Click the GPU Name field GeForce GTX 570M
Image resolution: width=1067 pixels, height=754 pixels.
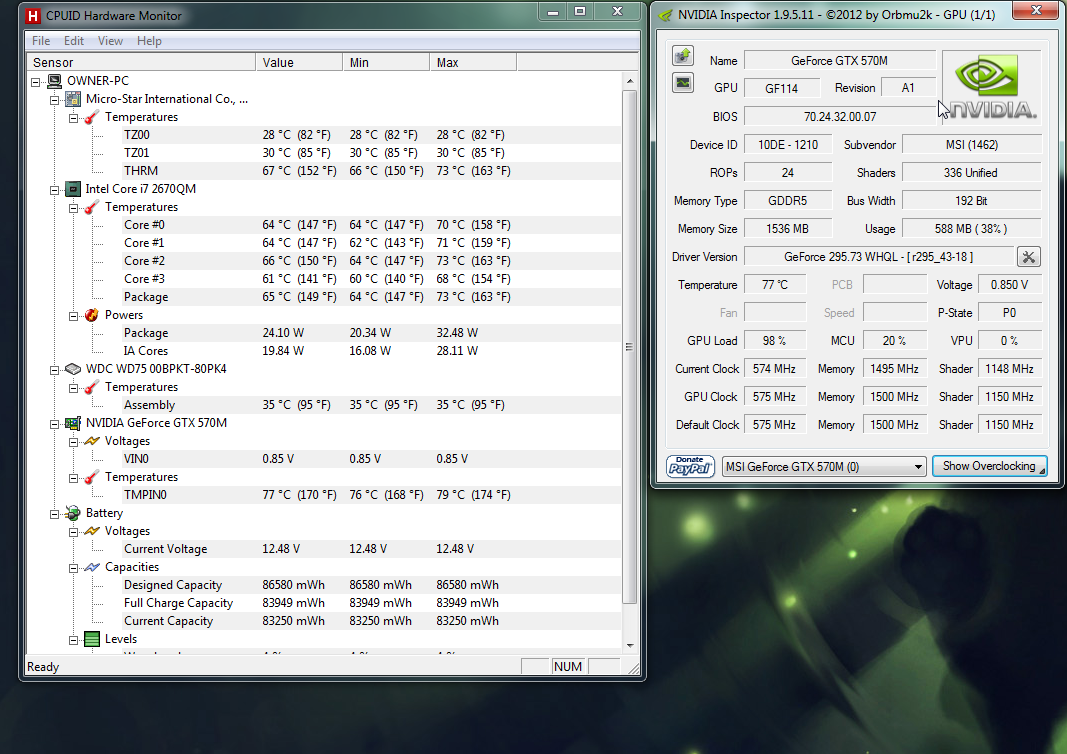click(x=840, y=61)
